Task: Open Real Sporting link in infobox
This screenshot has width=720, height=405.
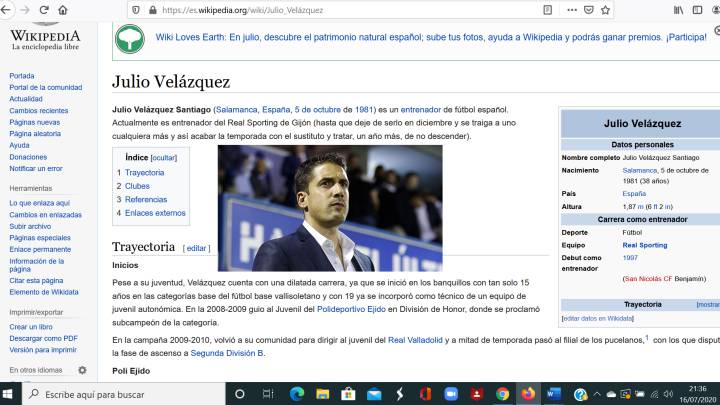Action: (645, 245)
